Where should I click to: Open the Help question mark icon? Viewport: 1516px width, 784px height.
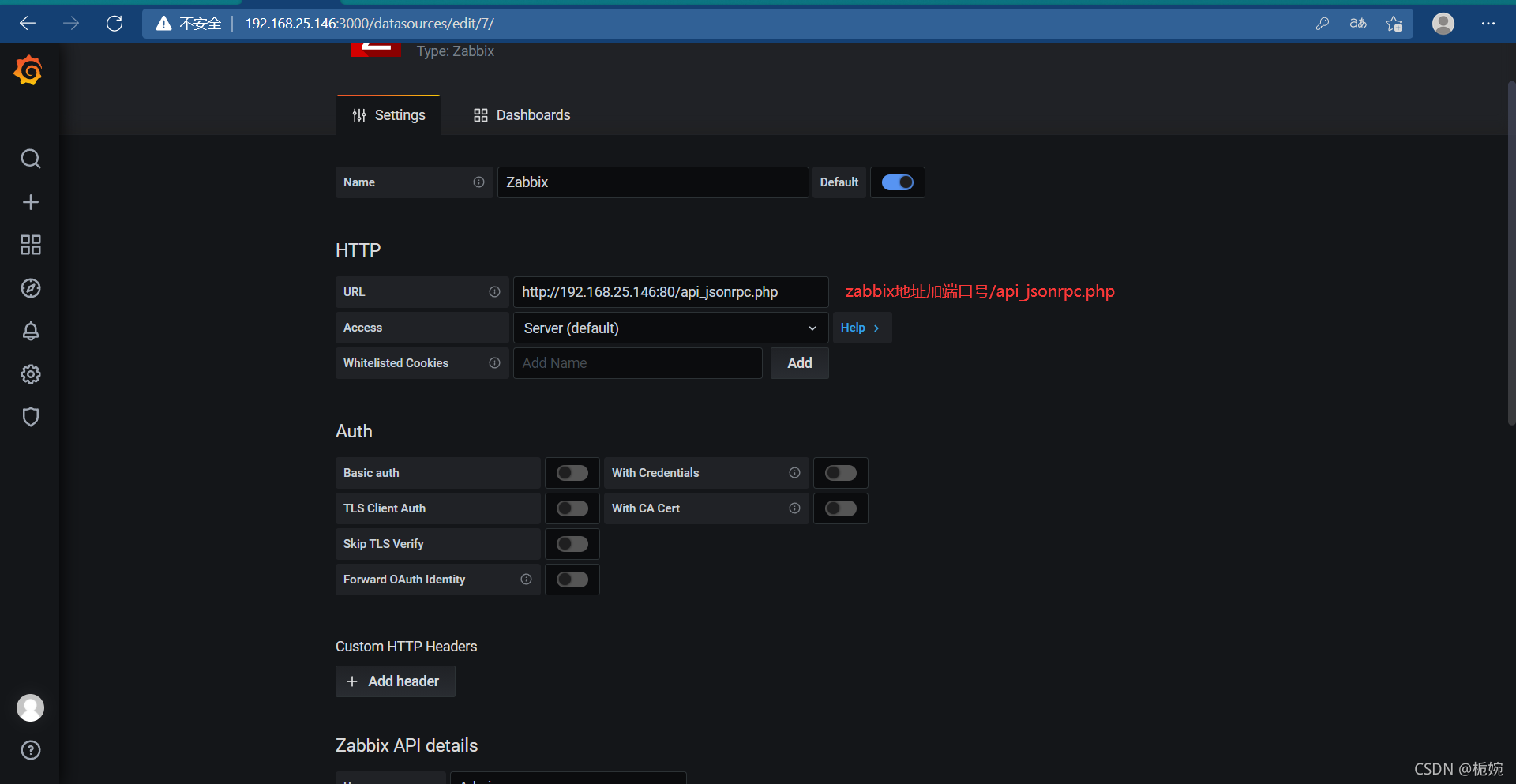(x=30, y=750)
